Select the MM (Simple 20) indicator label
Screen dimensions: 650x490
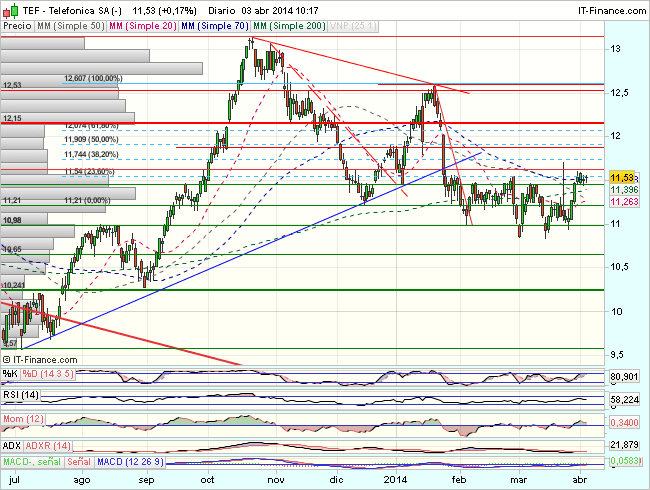click(x=143, y=26)
